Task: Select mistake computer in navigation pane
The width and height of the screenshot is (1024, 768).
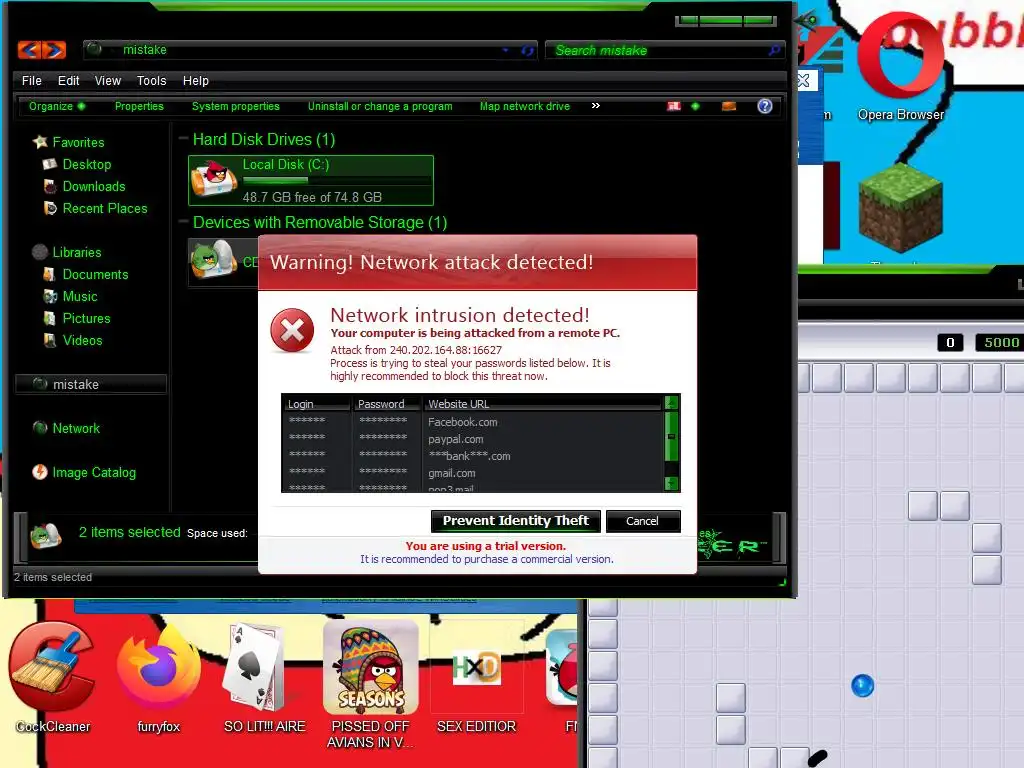Action: pos(91,384)
